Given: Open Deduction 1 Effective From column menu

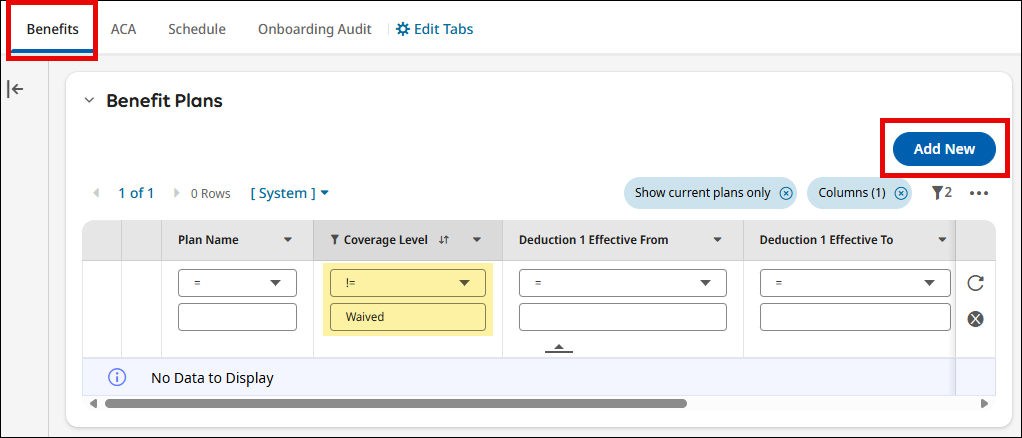Looking at the screenshot, I should click(717, 240).
